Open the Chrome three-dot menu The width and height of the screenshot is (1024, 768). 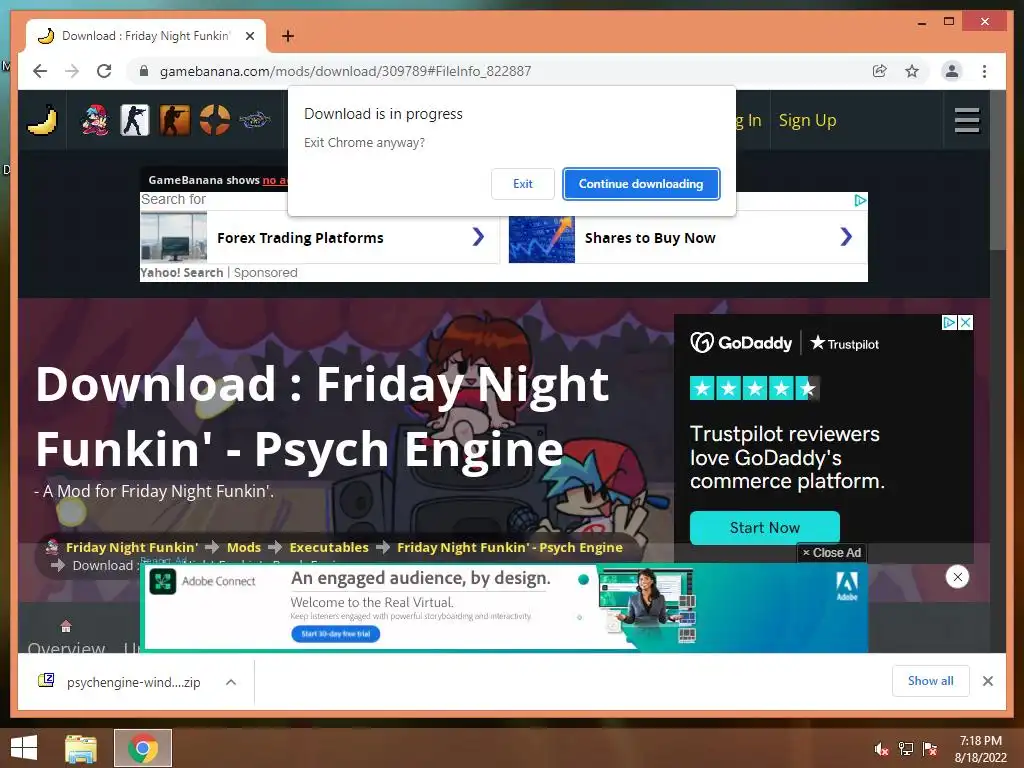click(x=984, y=71)
